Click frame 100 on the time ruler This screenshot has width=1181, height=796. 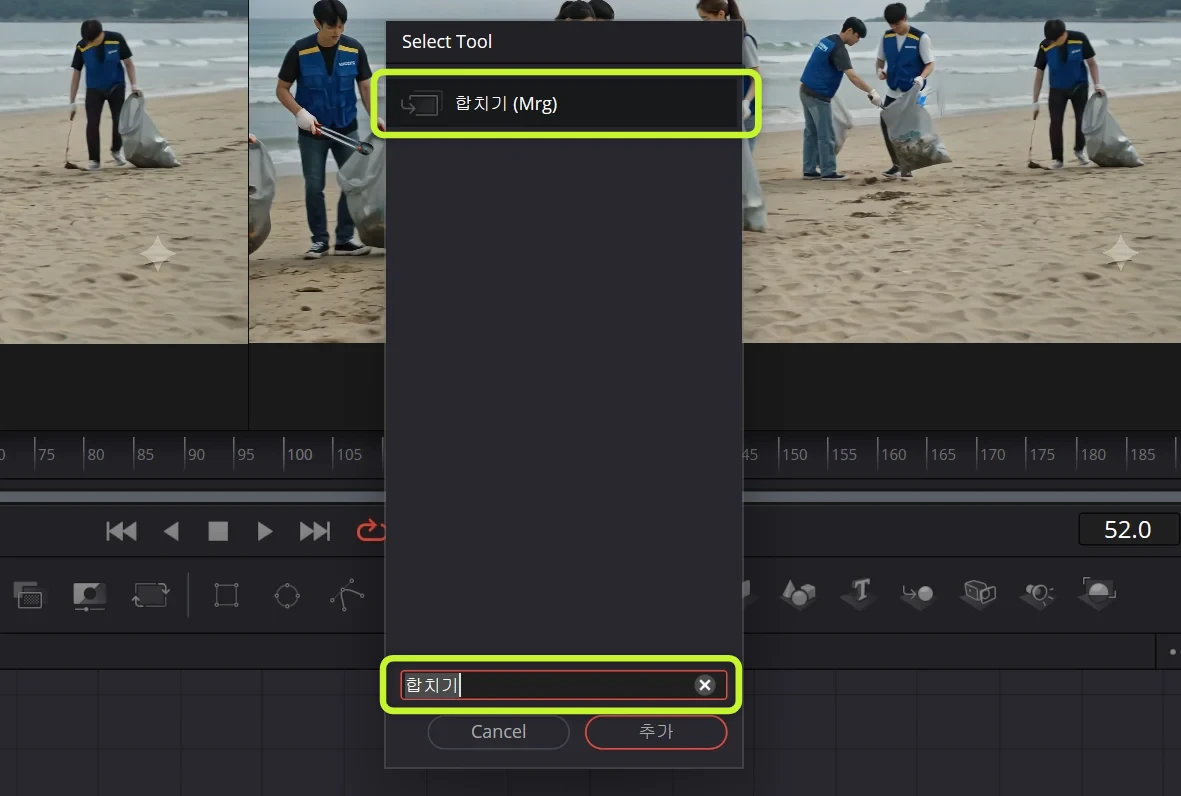pos(300,454)
